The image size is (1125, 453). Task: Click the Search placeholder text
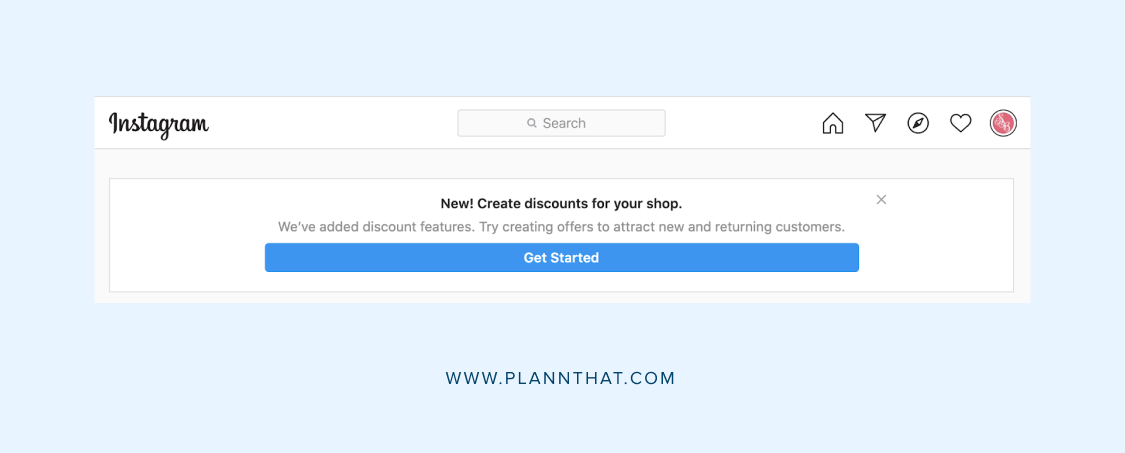click(x=564, y=123)
